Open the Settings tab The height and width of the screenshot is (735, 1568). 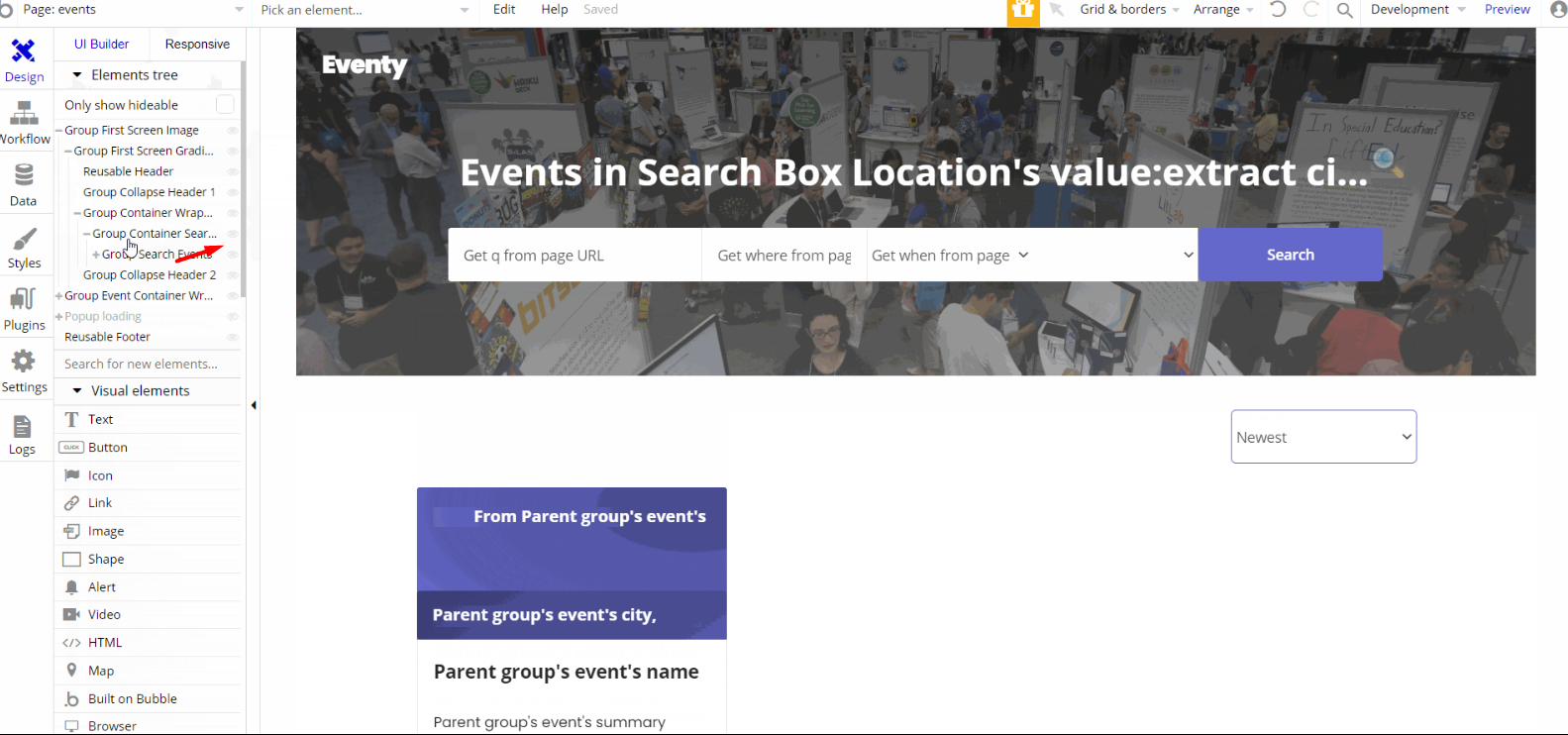24,372
